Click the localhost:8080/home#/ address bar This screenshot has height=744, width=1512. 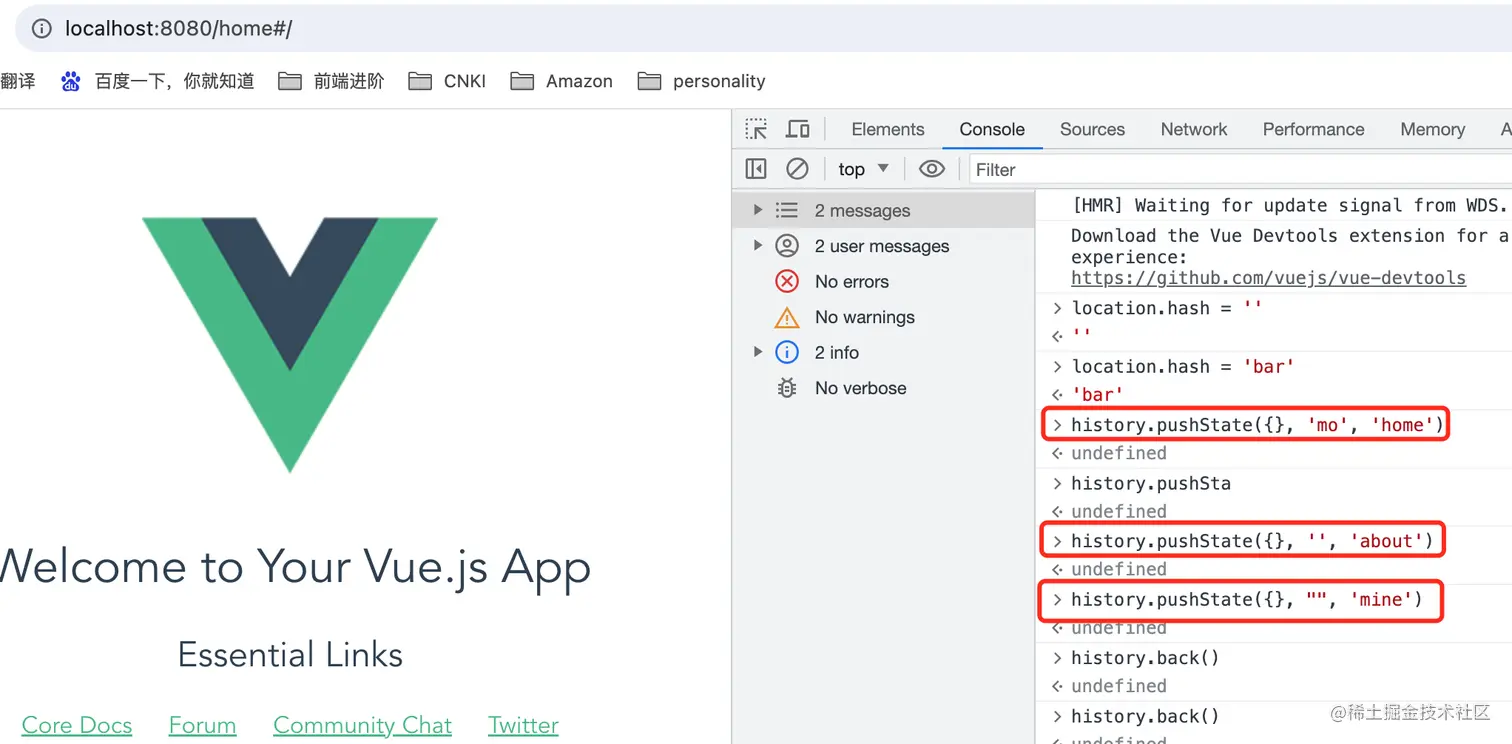click(x=764, y=29)
